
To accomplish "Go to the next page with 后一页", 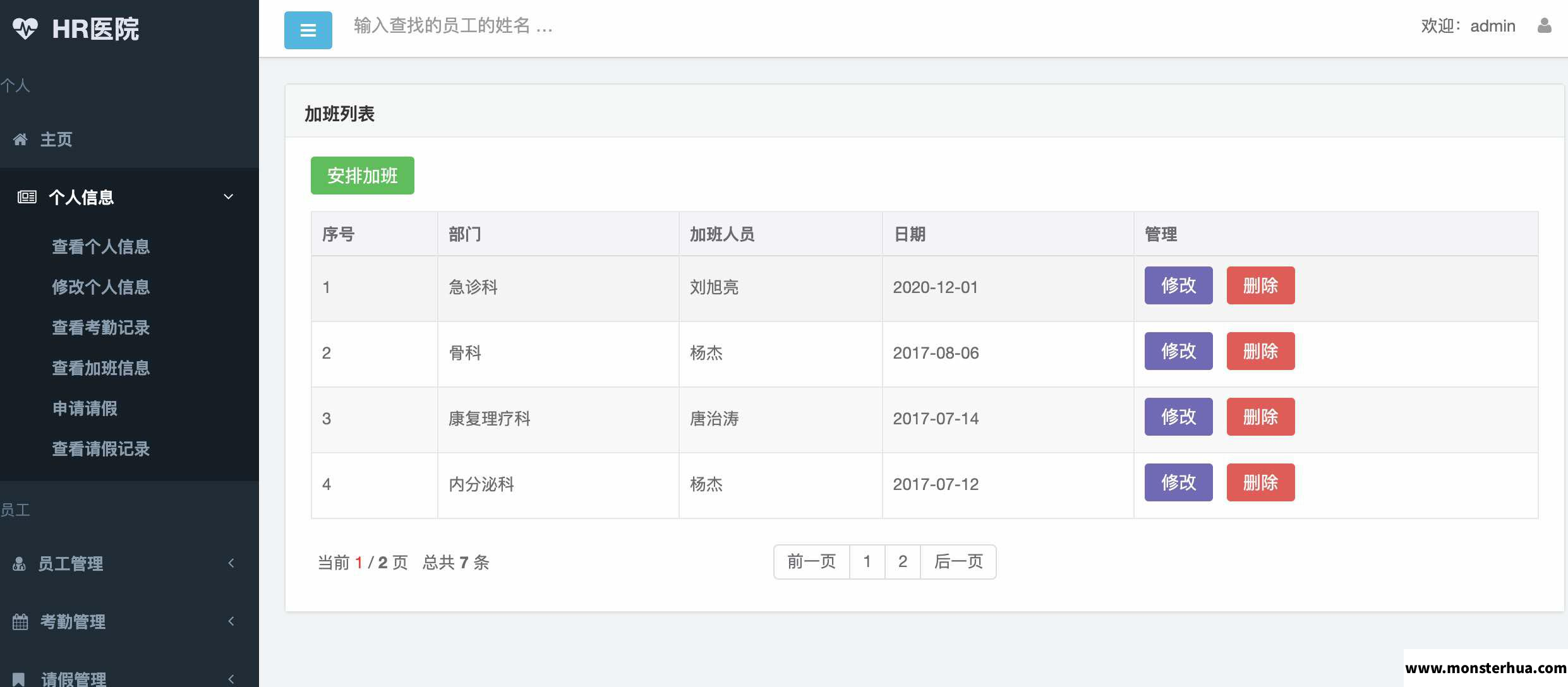I will click(x=958, y=561).
